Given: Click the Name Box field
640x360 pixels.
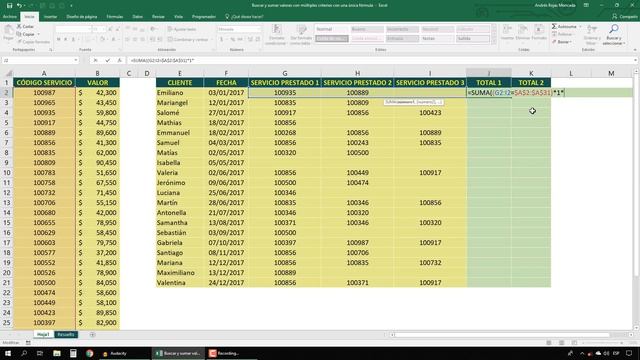Looking at the screenshot, I should tap(38, 60).
